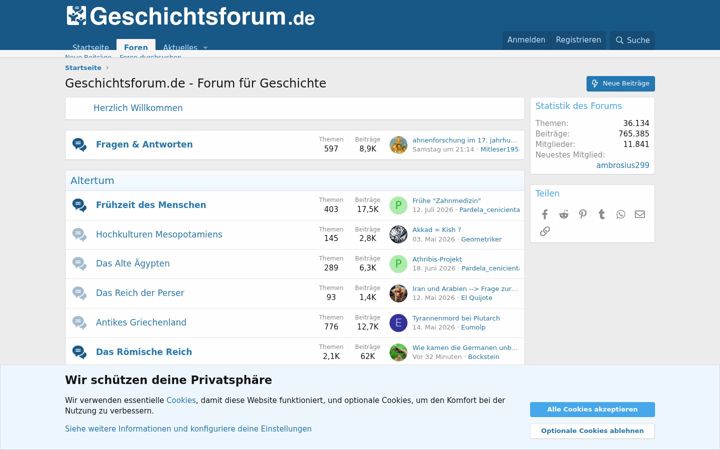Share via Reddit icon

pyautogui.click(x=564, y=214)
